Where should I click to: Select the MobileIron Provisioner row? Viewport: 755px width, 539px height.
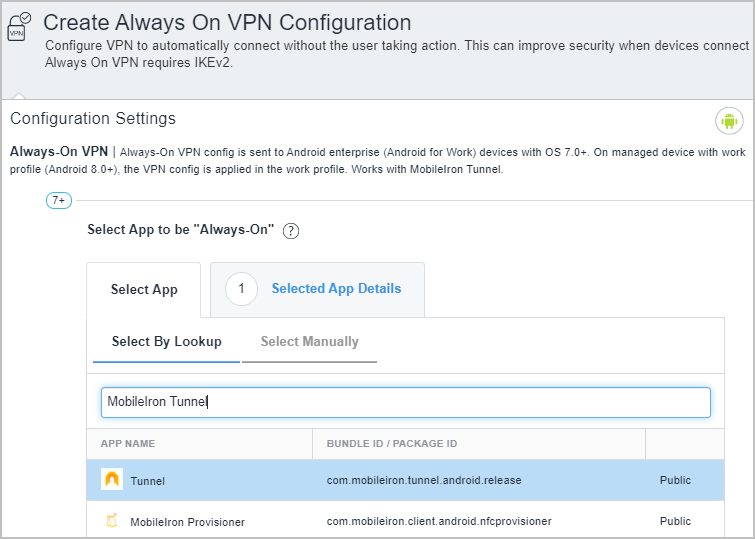(x=405, y=520)
